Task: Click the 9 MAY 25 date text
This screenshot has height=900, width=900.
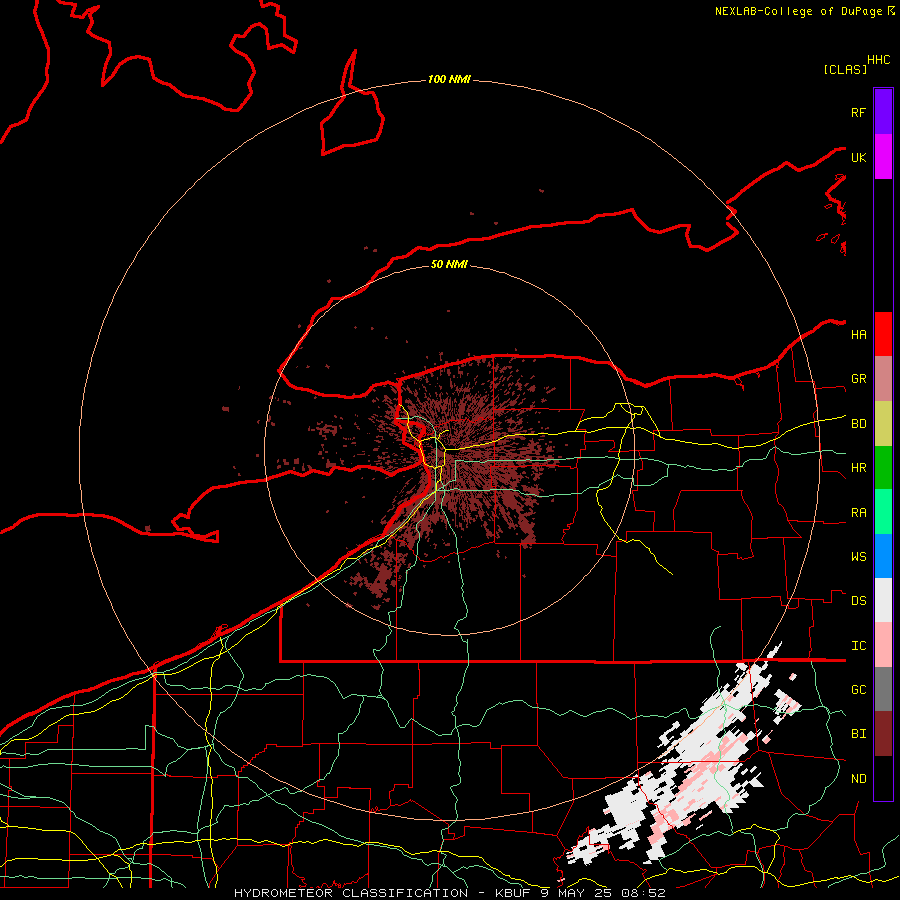Action: click(576, 893)
